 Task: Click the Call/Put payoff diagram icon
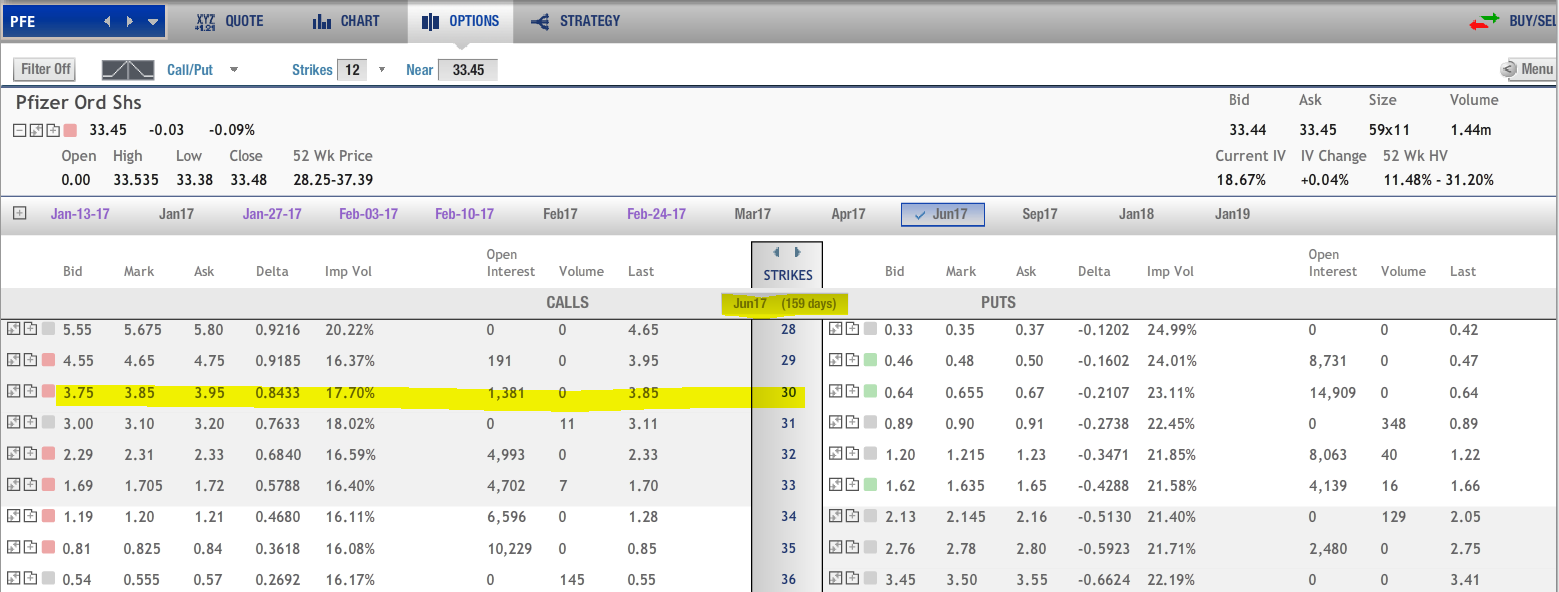point(128,70)
